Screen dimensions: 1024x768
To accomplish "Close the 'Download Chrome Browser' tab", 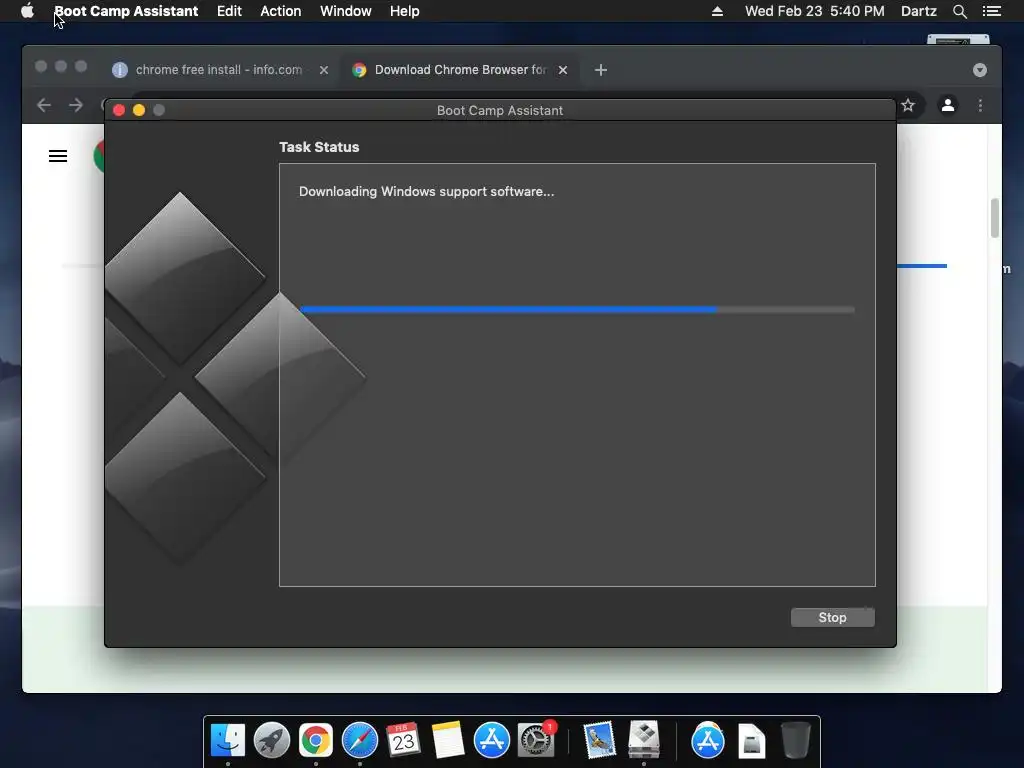I will point(563,70).
